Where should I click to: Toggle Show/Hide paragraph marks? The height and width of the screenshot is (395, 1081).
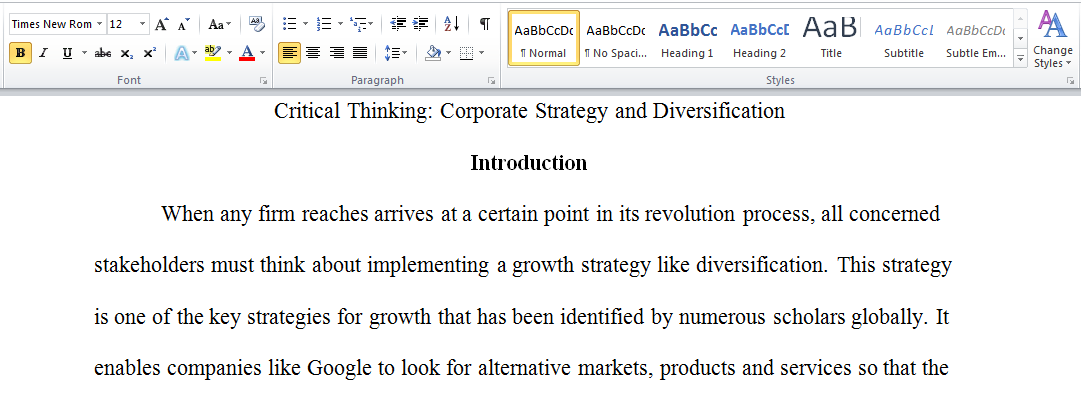[x=485, y=24]
